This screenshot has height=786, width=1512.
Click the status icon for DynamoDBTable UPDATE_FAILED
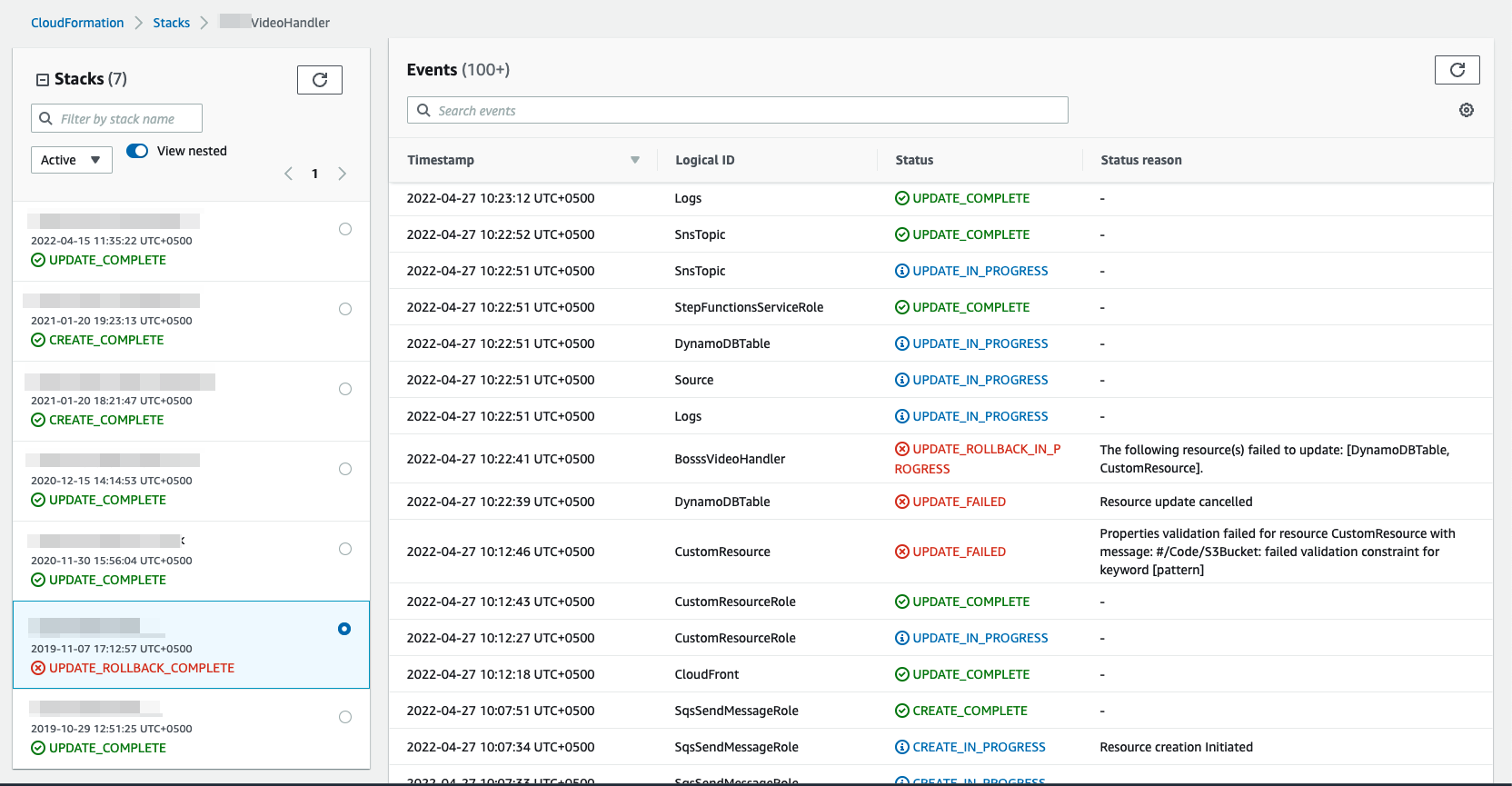point(902,502)
